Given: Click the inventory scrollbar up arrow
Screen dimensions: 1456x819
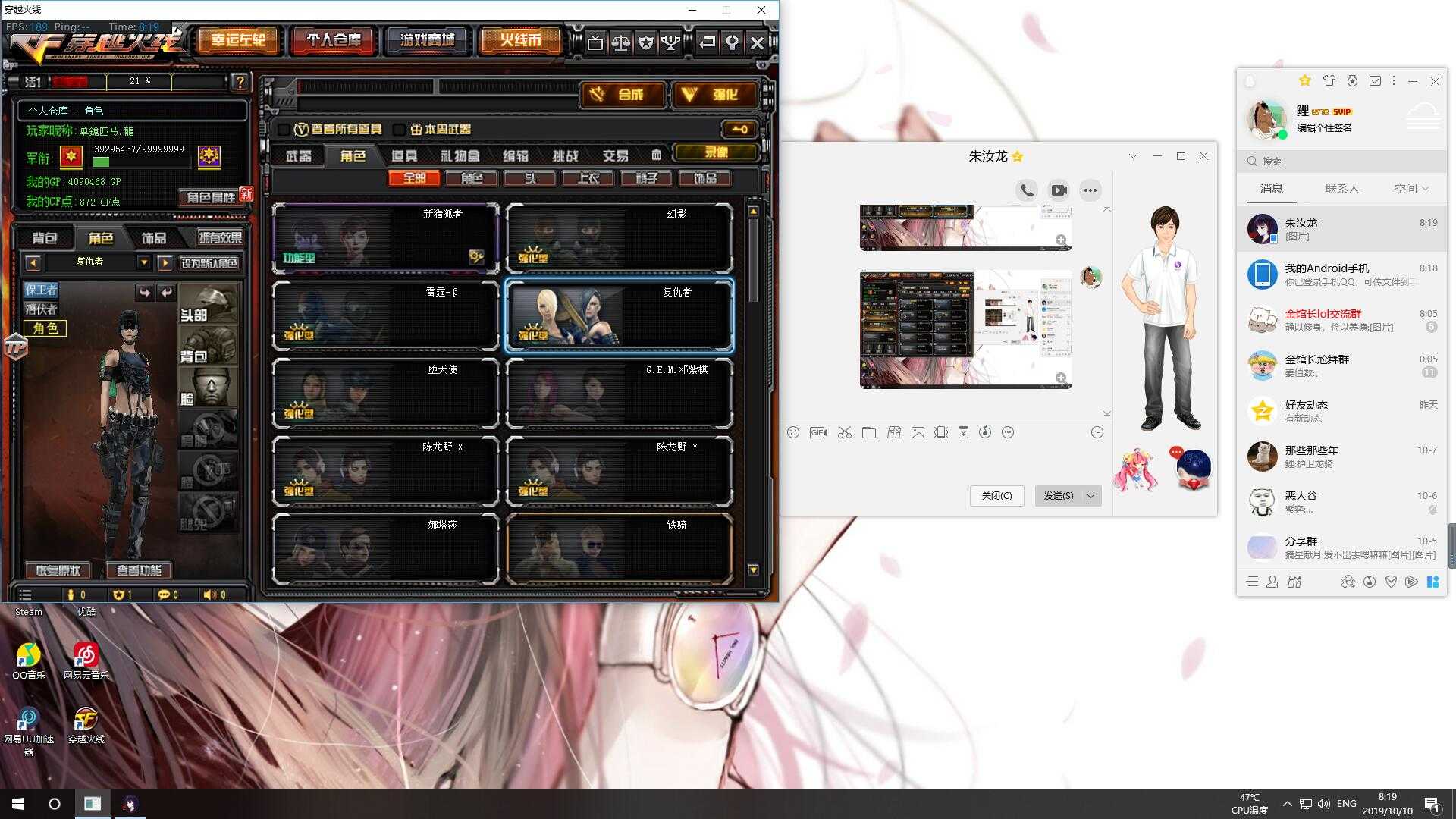Looking at the screenshot, I should pos(753,211).
